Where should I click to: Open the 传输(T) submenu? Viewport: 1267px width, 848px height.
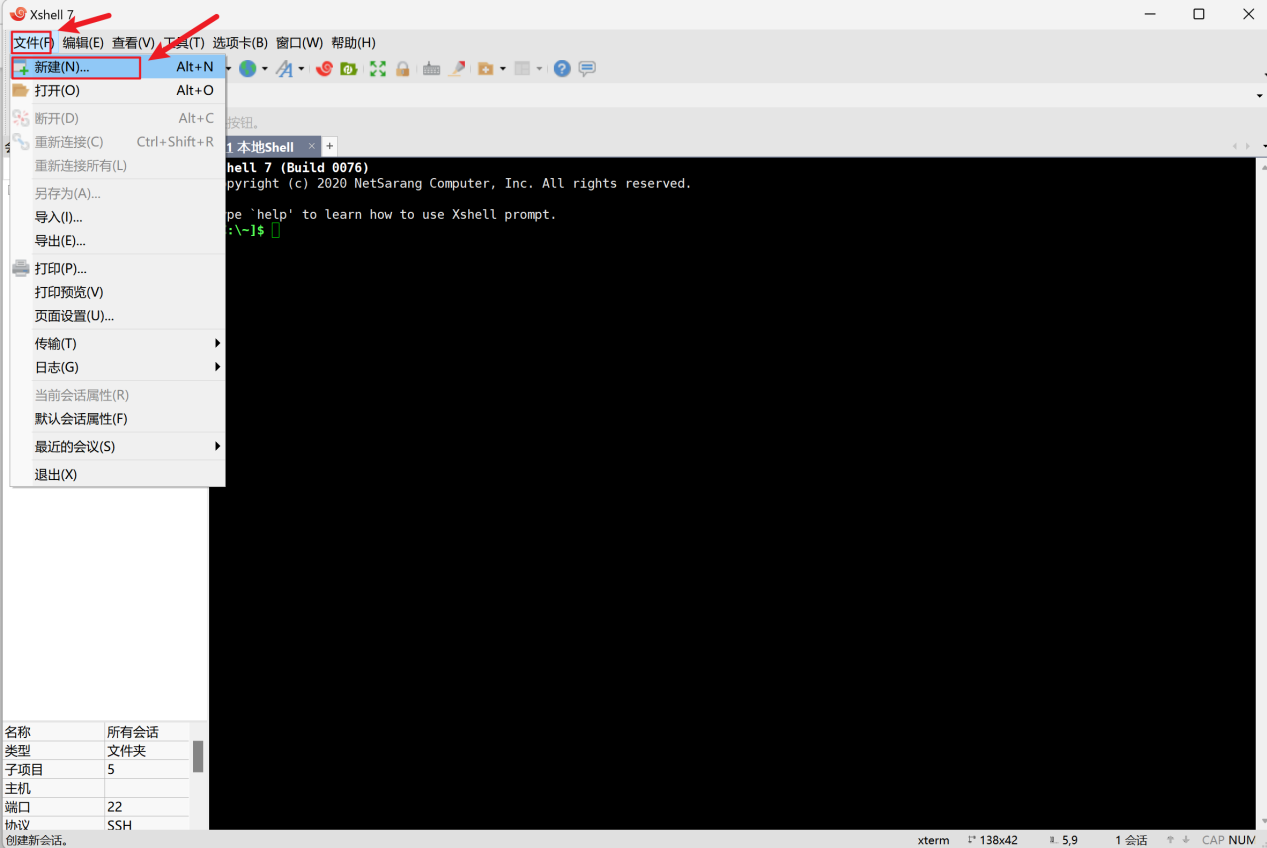(x=118, y=343)
